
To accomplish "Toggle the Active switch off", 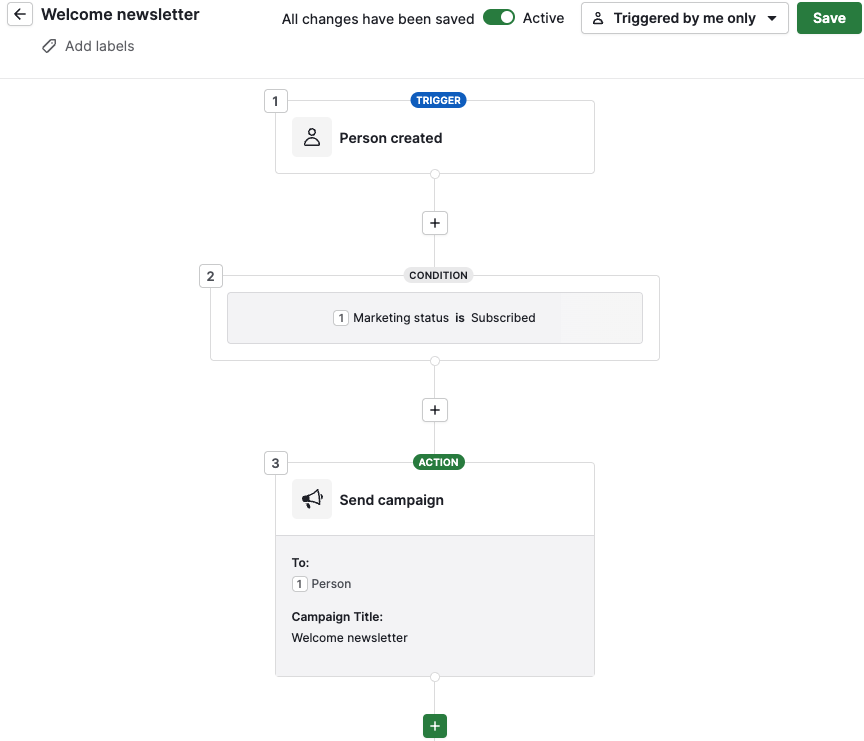I will click(x=499, y=17).
